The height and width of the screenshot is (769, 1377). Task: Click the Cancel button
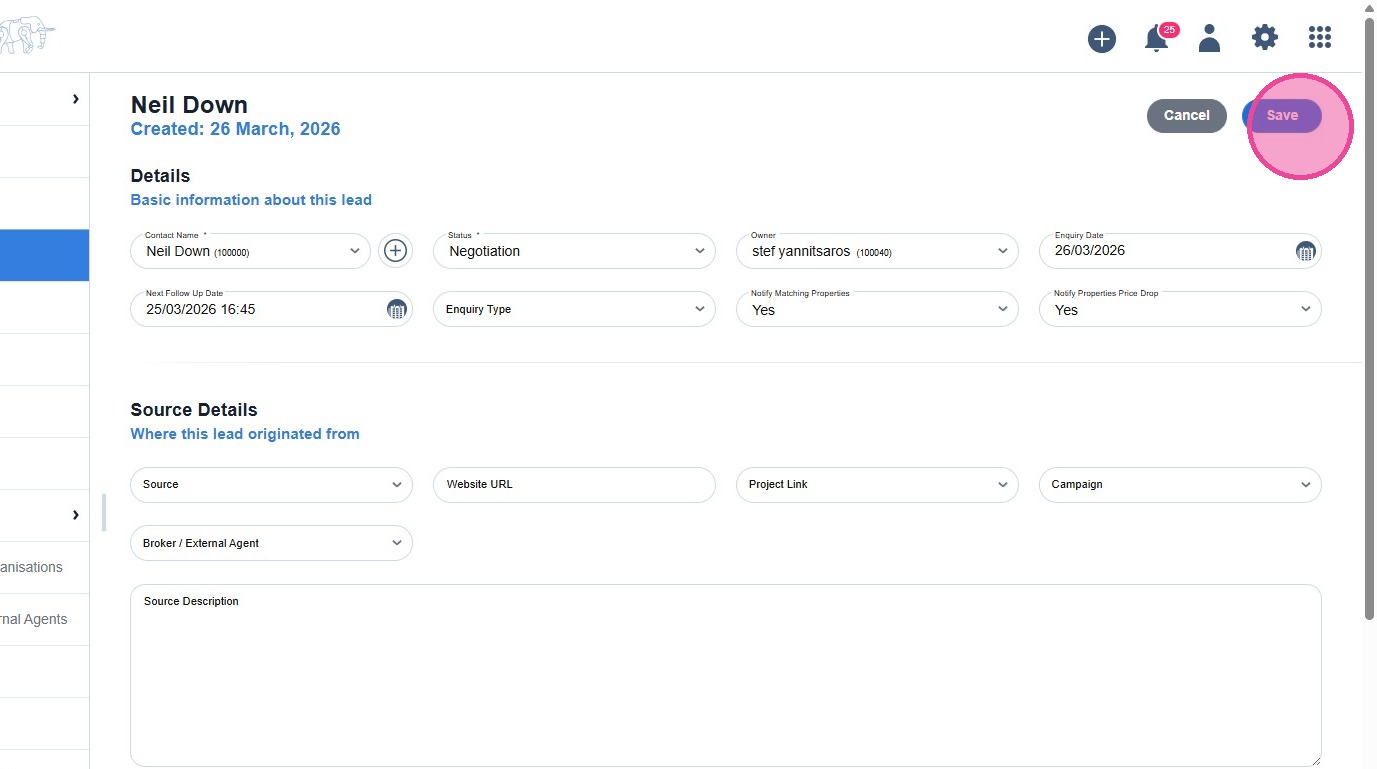click(1187, 115)
